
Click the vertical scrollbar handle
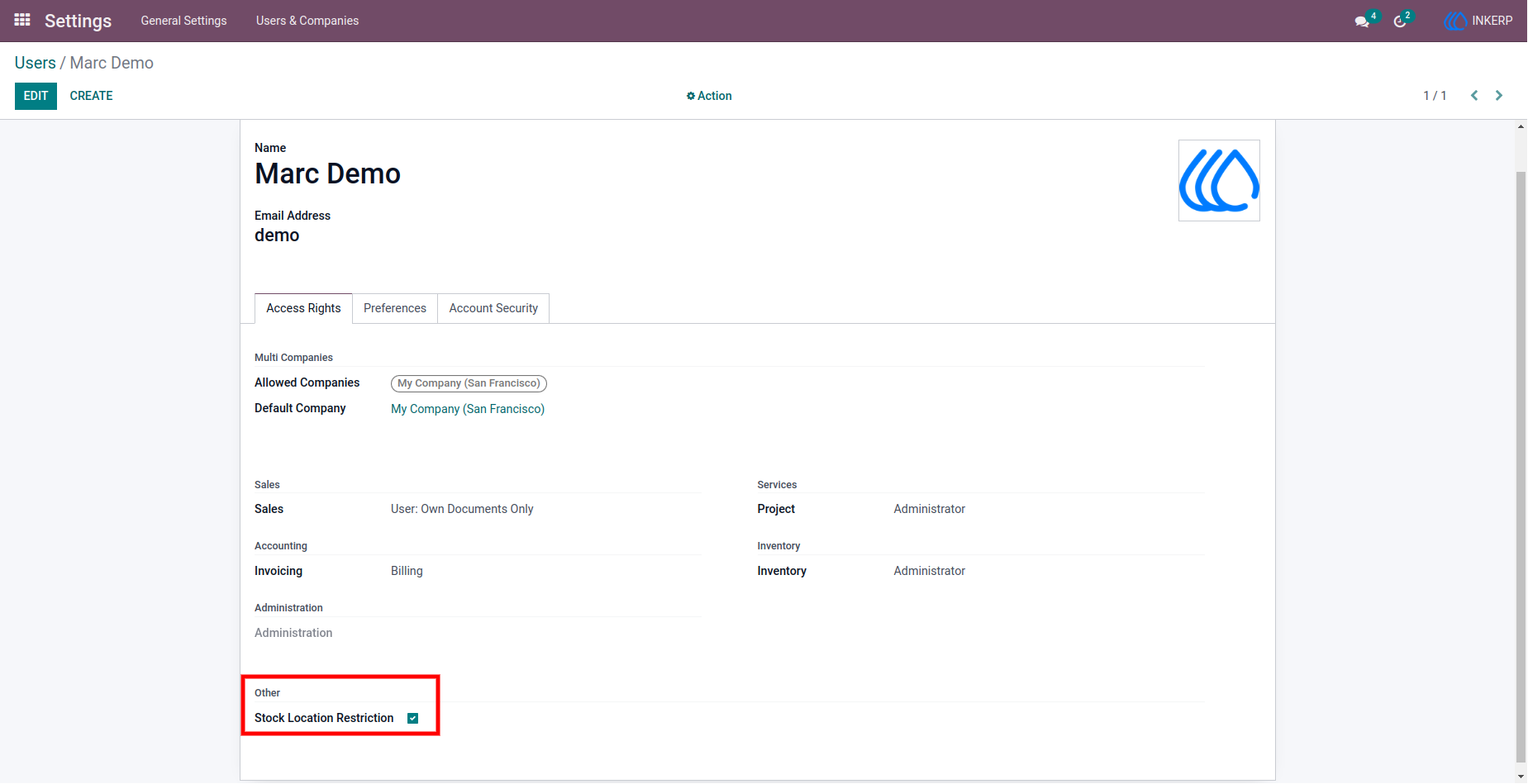pos(1521,466)
